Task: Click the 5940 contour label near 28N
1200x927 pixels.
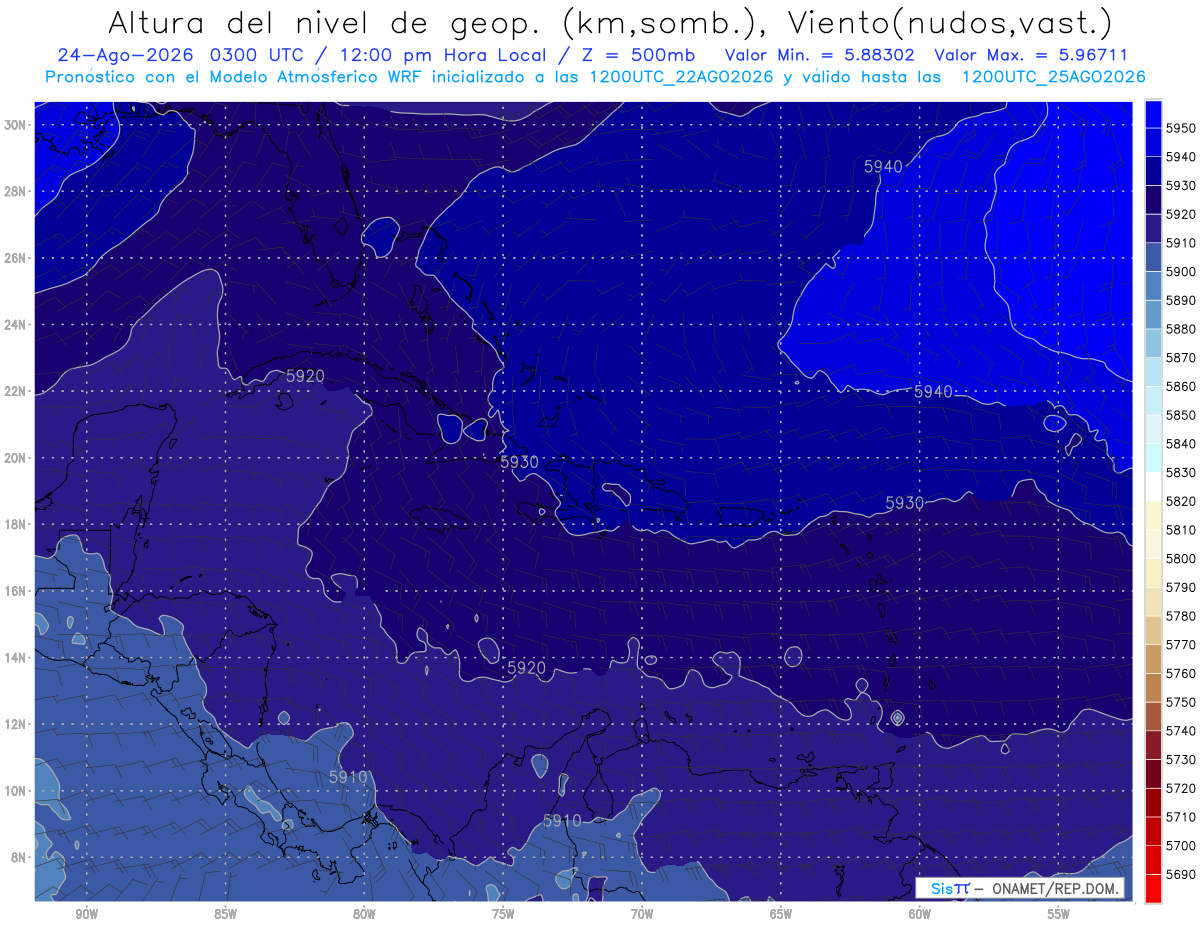Action: coord(883,167)
